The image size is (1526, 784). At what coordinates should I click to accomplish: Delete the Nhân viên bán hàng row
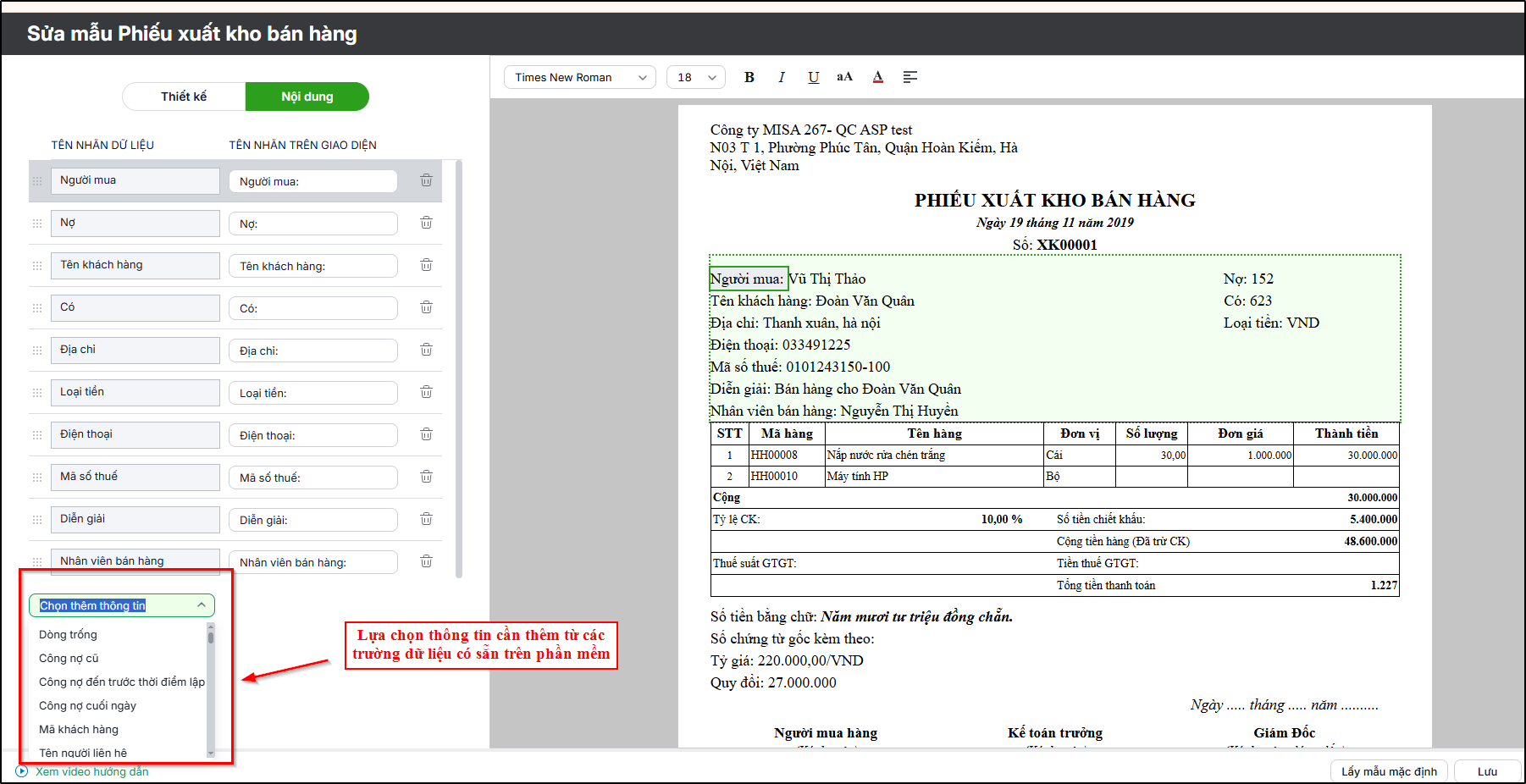click(x=426, y=561)
